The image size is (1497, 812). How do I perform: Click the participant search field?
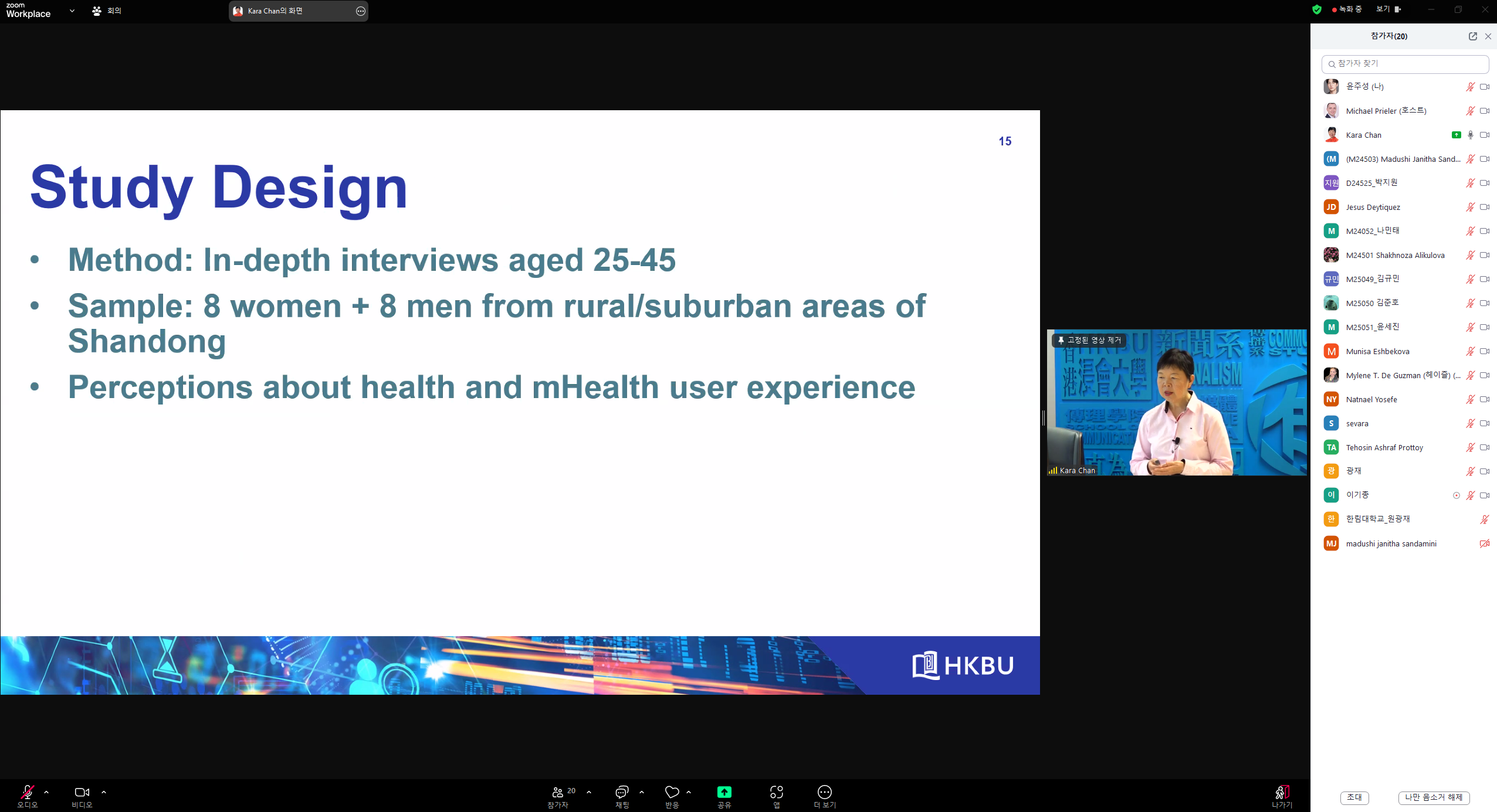tap(1405, 64)
